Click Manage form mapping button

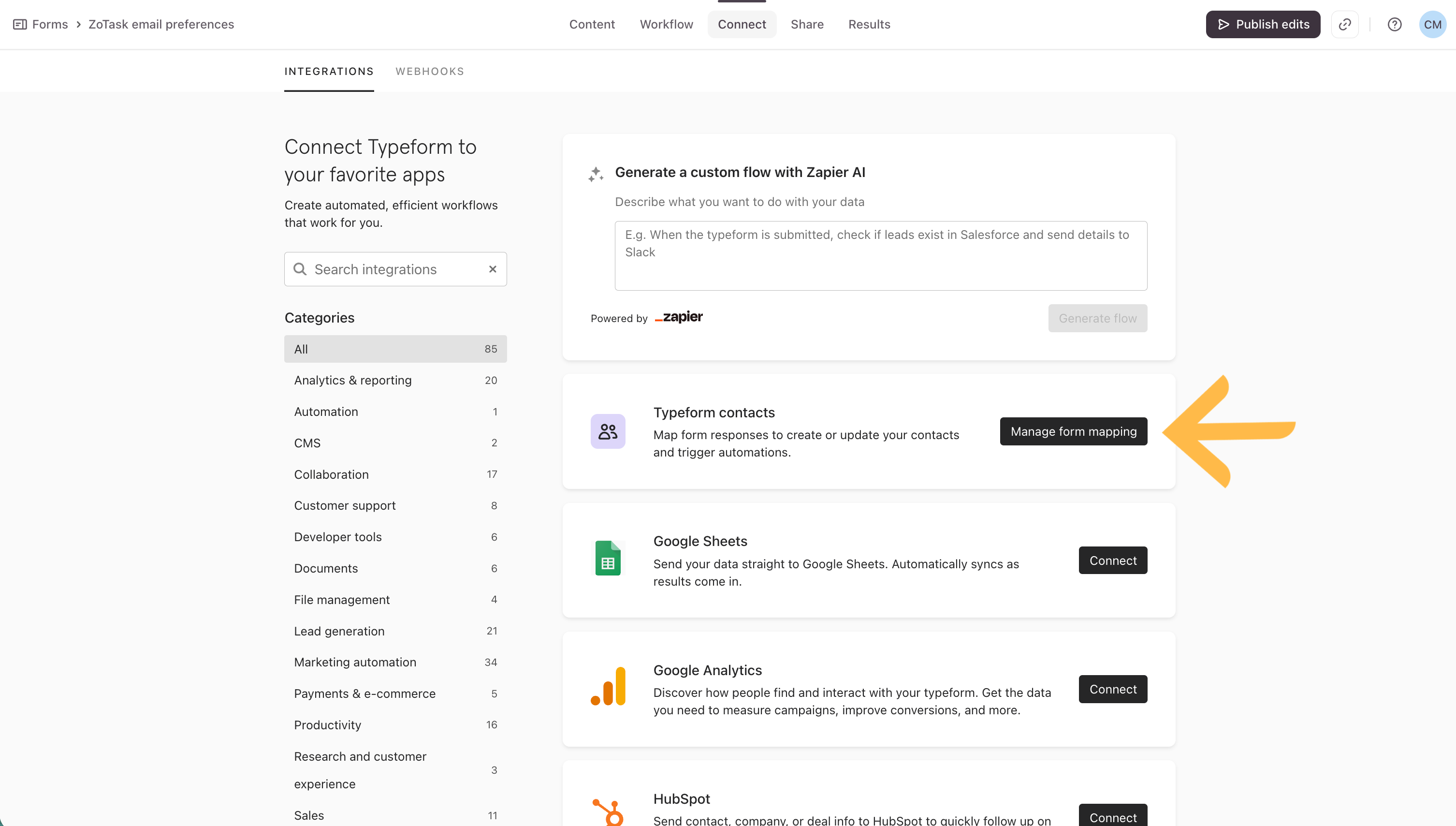point(1073,431)
